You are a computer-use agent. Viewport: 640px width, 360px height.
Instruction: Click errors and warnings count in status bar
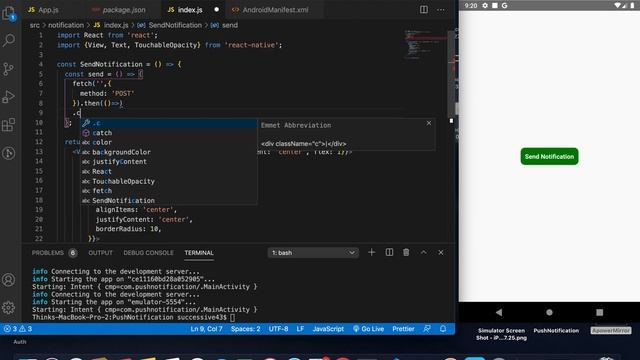click(x=18, y=329)
